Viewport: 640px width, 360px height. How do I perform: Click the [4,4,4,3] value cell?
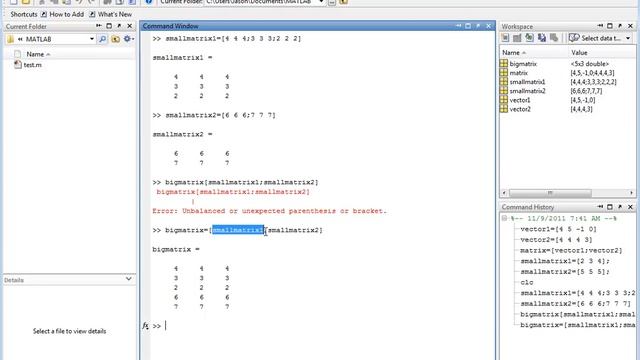(x=581, y=109)
